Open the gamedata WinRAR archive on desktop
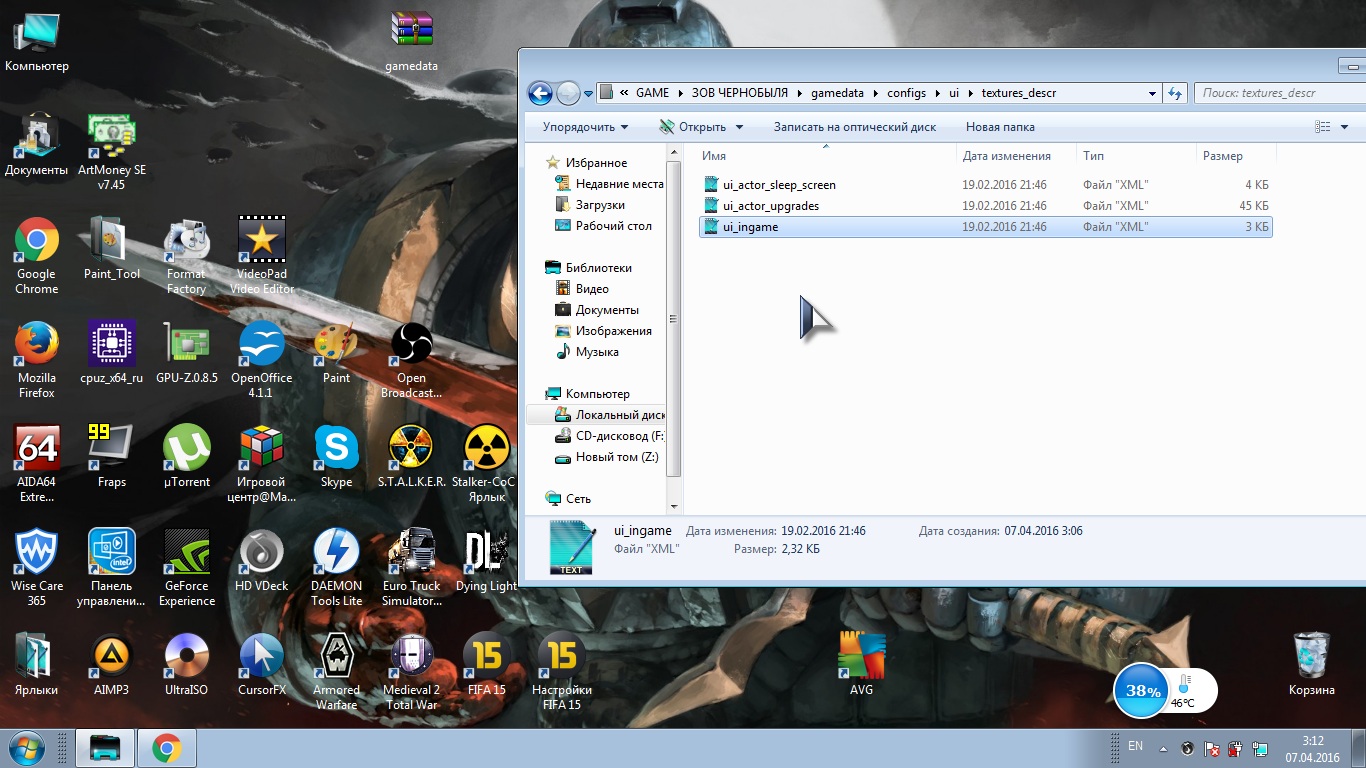1366x768 pixels. click(x=411, y=40)
